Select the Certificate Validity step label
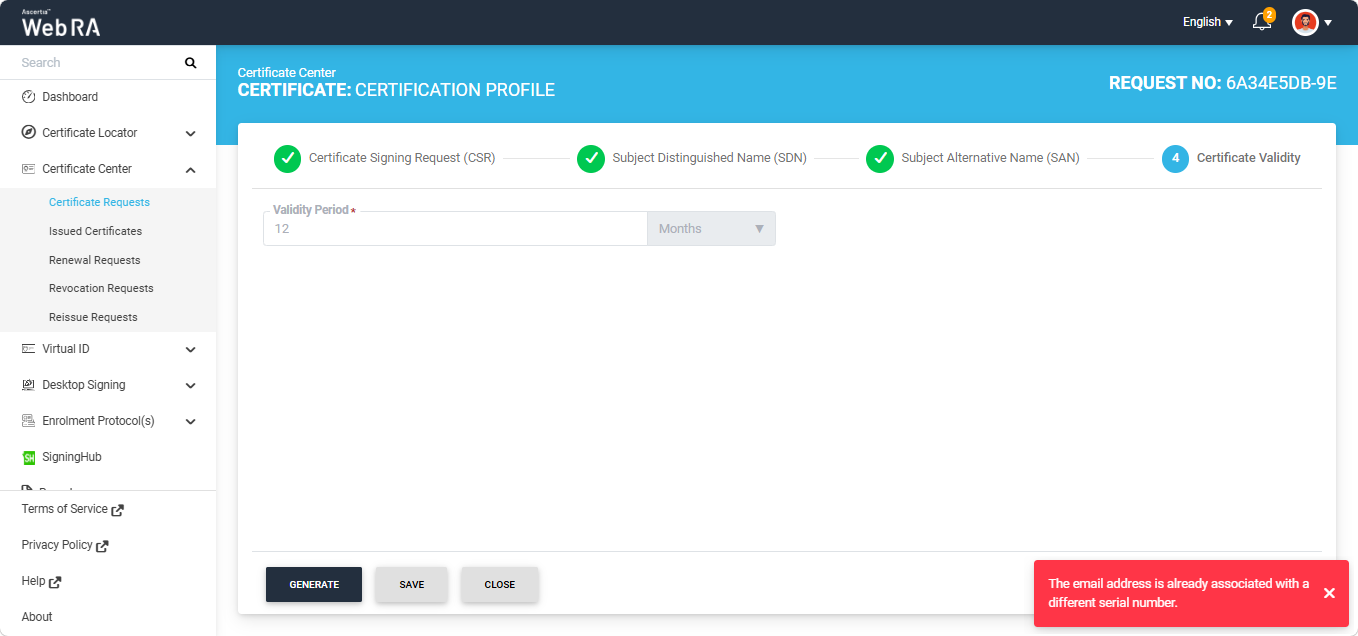This screenshot has height=636, width=1358. (1249, 158)
